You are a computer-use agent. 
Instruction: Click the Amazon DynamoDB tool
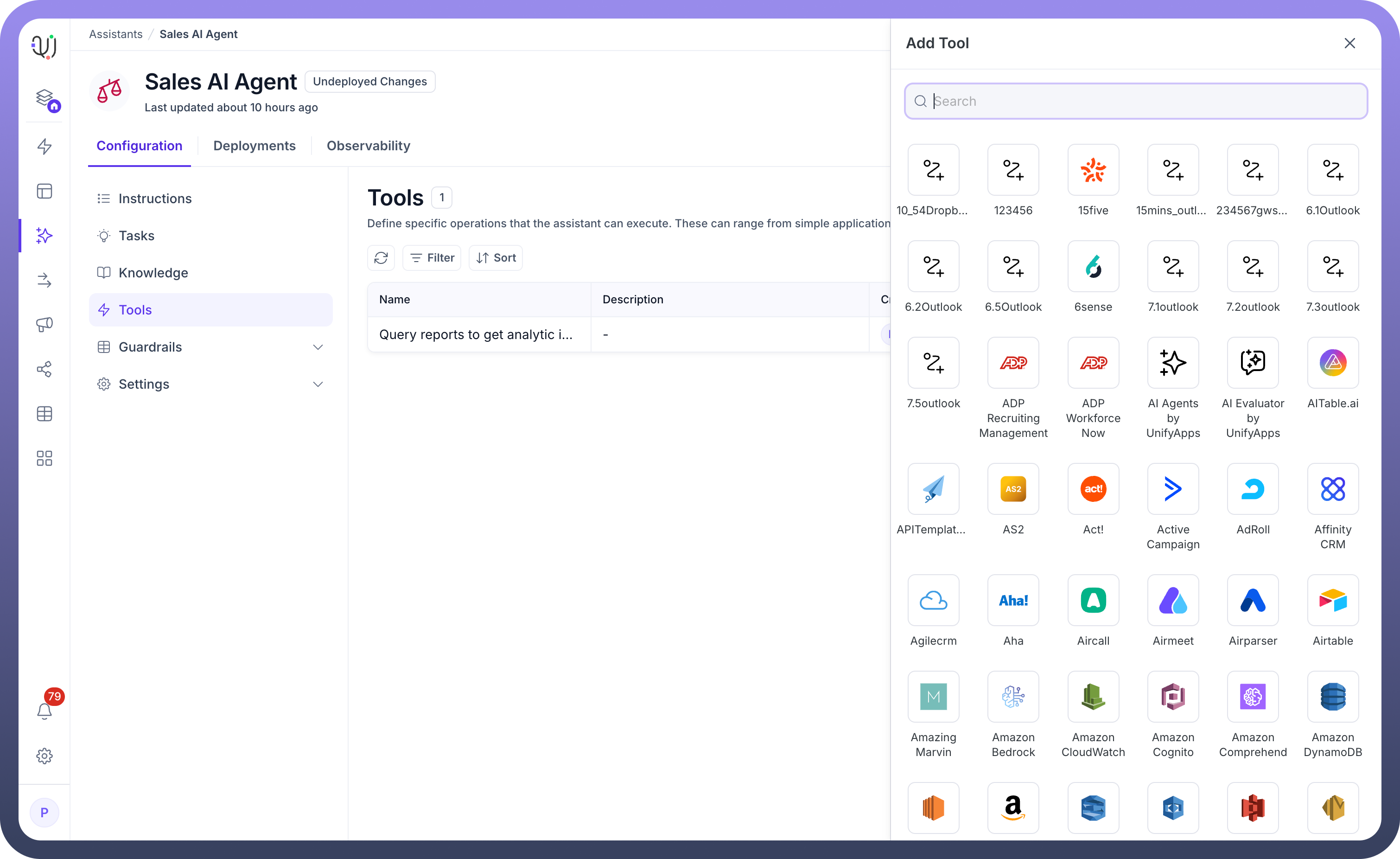[x=1332, y=697]
